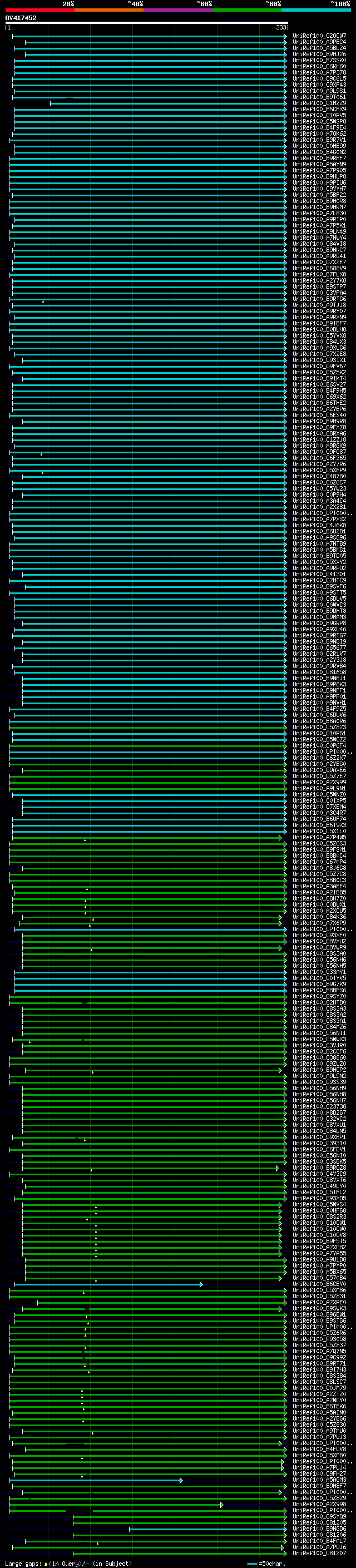This screenshot has height=1568, width=356.
Task: Select UniRef100_A9NVH1 entry
Action: pos(319,703)
